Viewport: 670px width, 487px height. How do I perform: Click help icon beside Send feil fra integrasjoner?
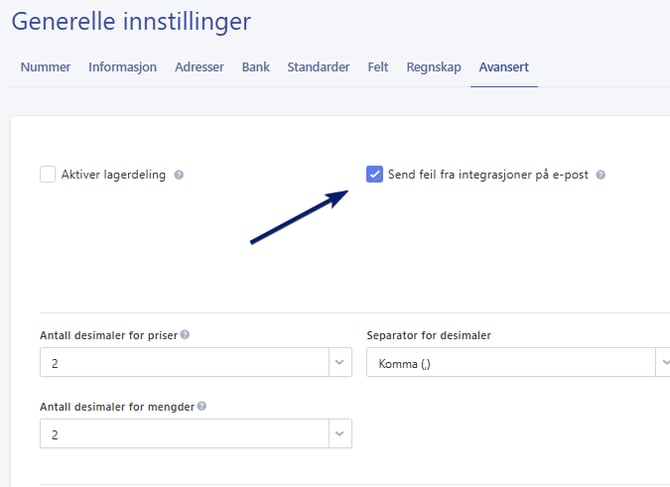coord(600,175)
